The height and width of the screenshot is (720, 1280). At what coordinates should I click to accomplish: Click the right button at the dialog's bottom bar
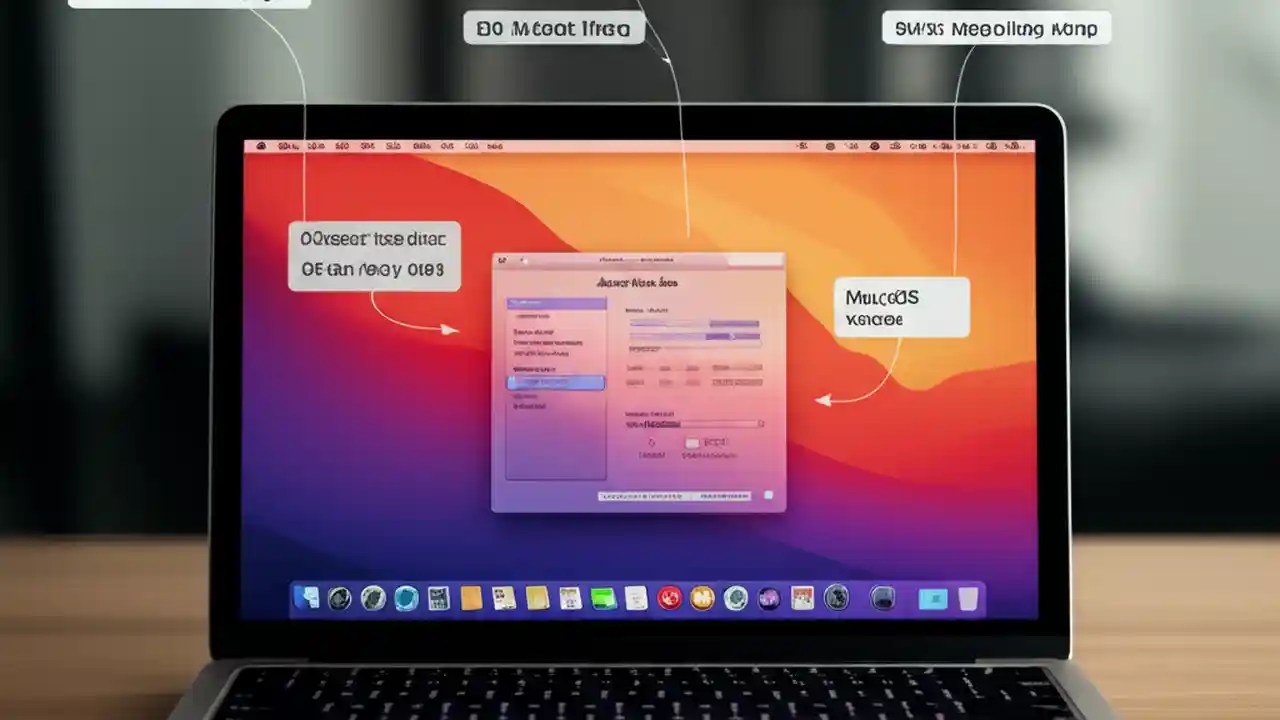click(x=725, y=496)
